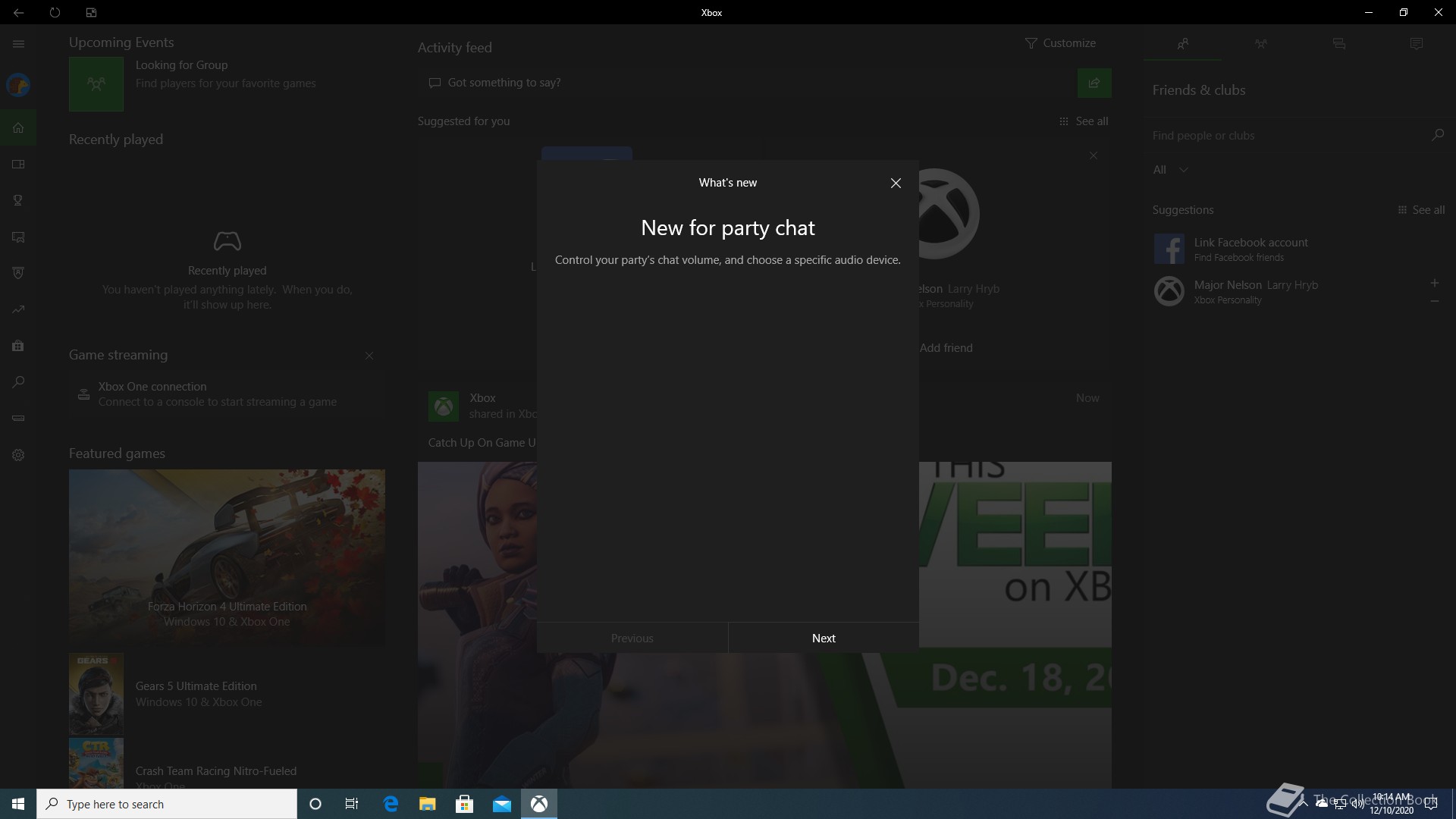Image resolution: width=1456 pixels, height=819 pixels.
Task: Open Microsoft Store from taskbar
Action: pyautogui.click(x=465, y=804)
